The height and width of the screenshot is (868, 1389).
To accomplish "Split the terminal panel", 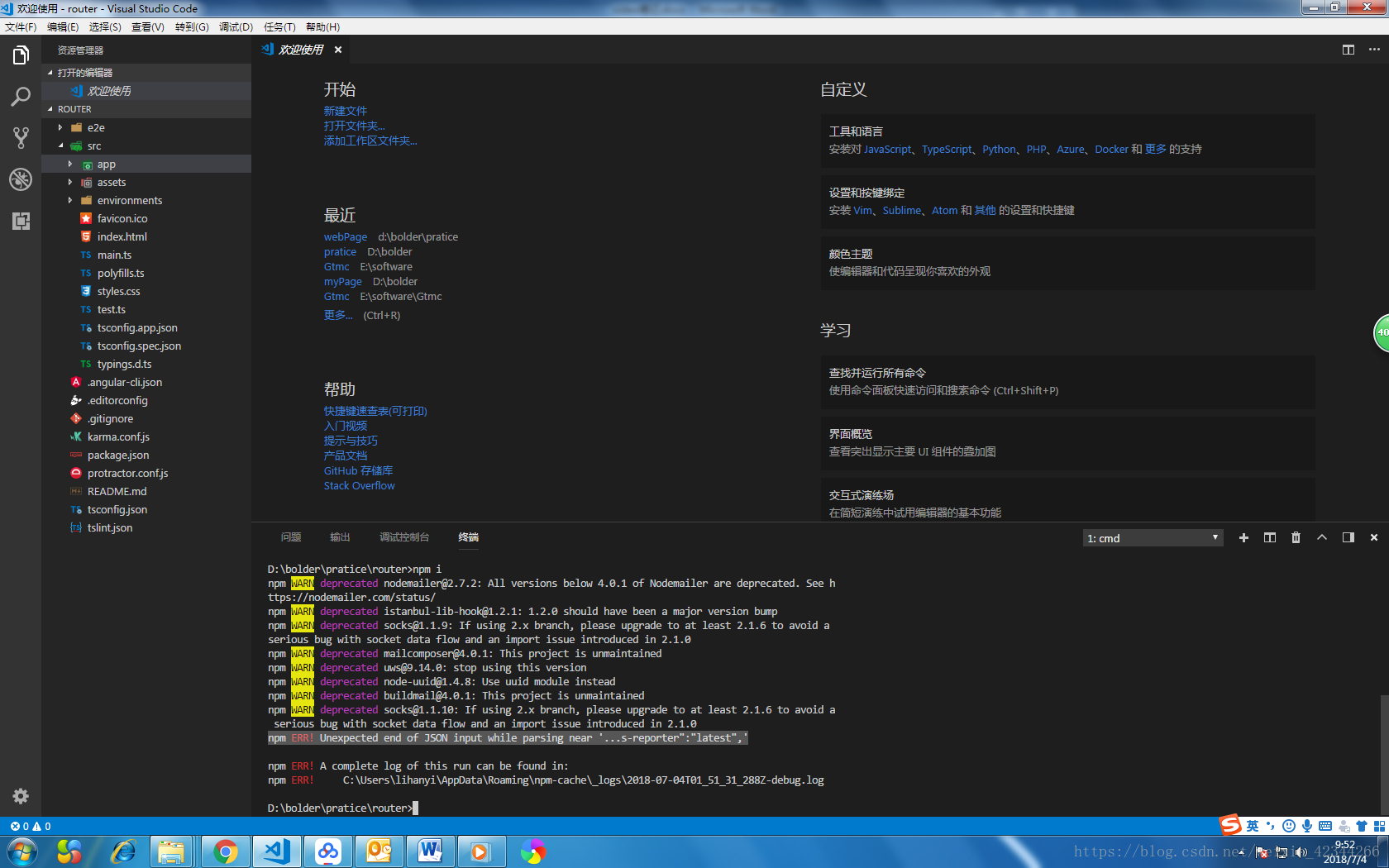I will click(x=1270, y=537).
